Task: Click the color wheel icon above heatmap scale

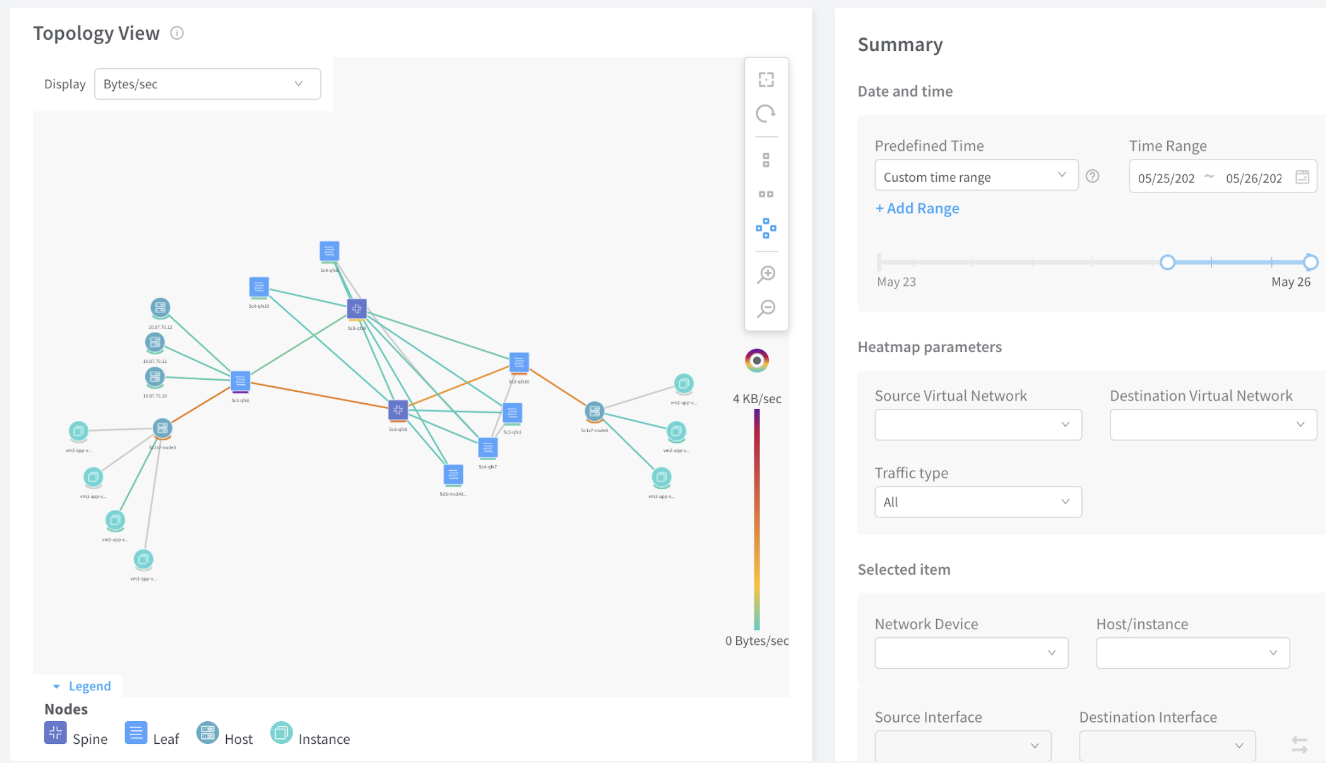Action: [757, 360]
